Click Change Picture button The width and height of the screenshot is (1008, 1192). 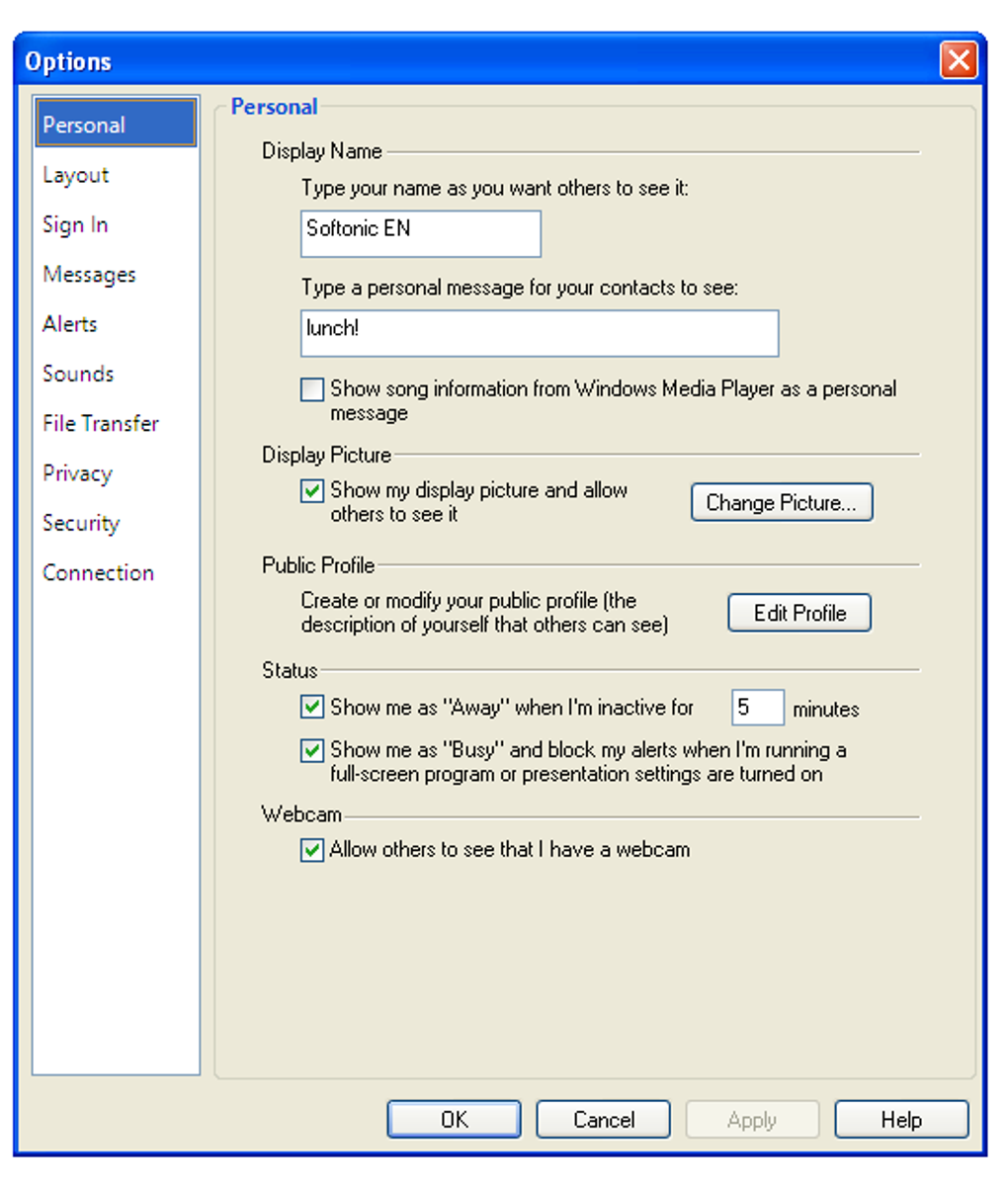click(782, 502)
